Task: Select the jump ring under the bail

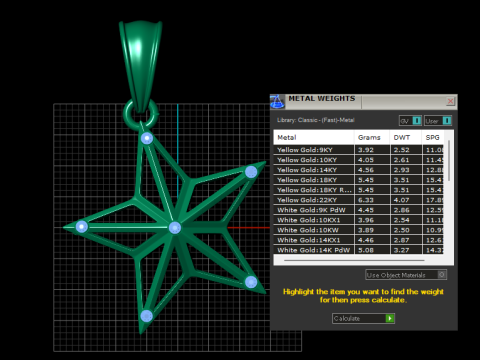Action: click(140, 114)
